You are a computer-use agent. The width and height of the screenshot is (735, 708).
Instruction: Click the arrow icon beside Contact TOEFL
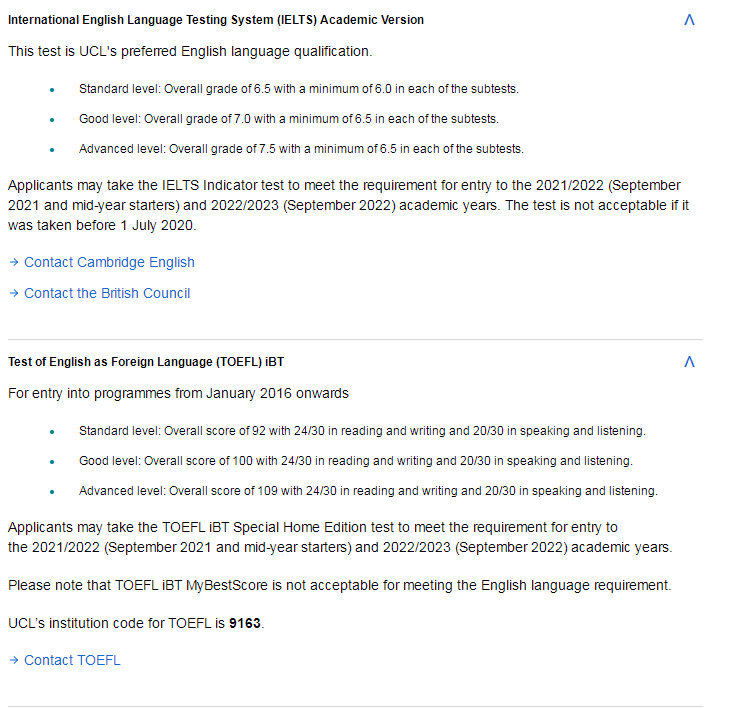[14, 660]
